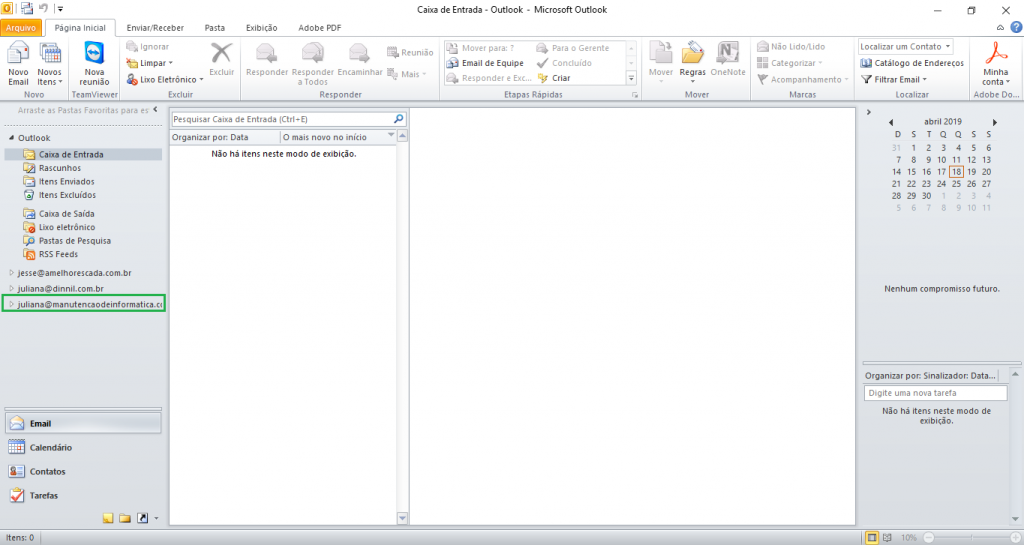Switch to Contatos view
This screenshot has width=1024, height=545.
83,471
